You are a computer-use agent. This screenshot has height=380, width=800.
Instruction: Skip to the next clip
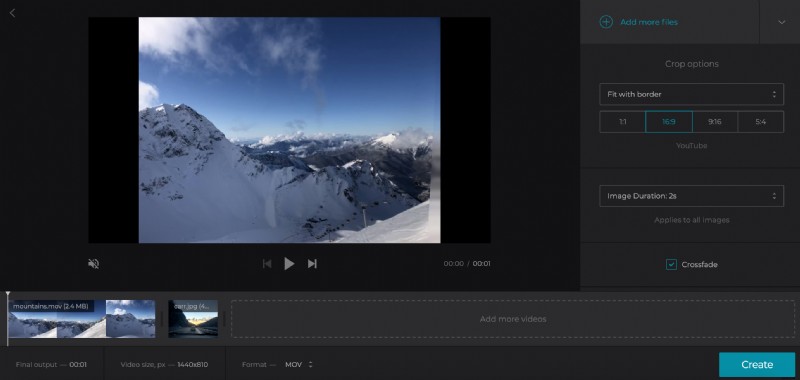[x=312, y=264]
